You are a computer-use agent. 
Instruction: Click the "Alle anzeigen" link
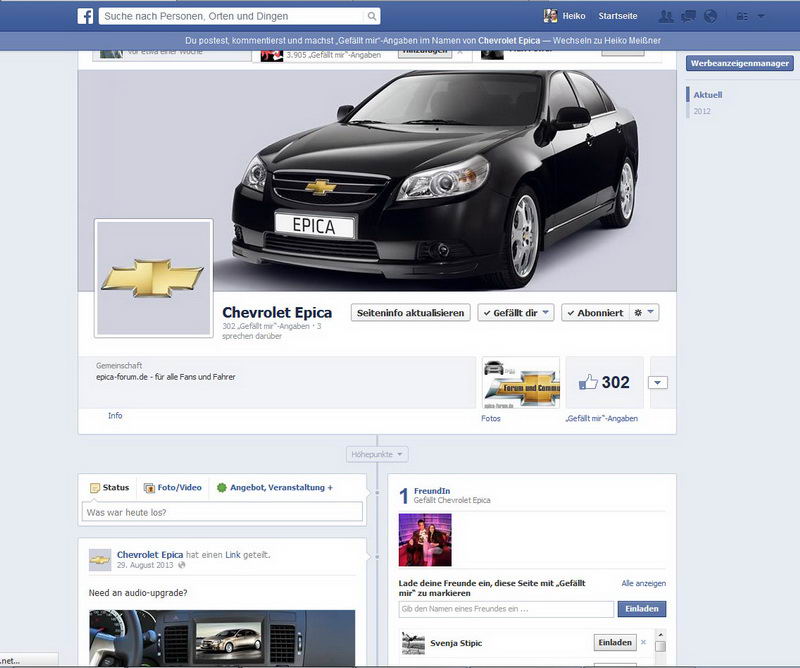[643, 583]
